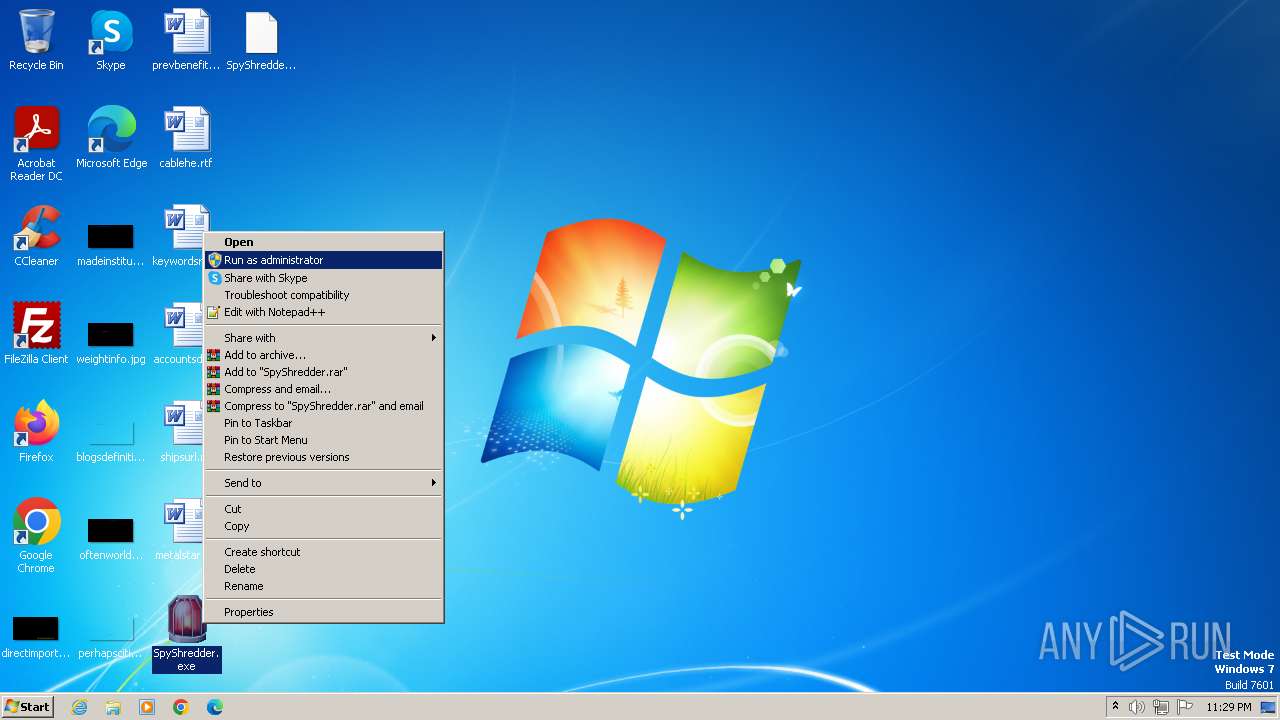The height and width of the screenshot is (720, 1280).
Task: Show hidden tray icons arrow
Action: pos(1115,706)
